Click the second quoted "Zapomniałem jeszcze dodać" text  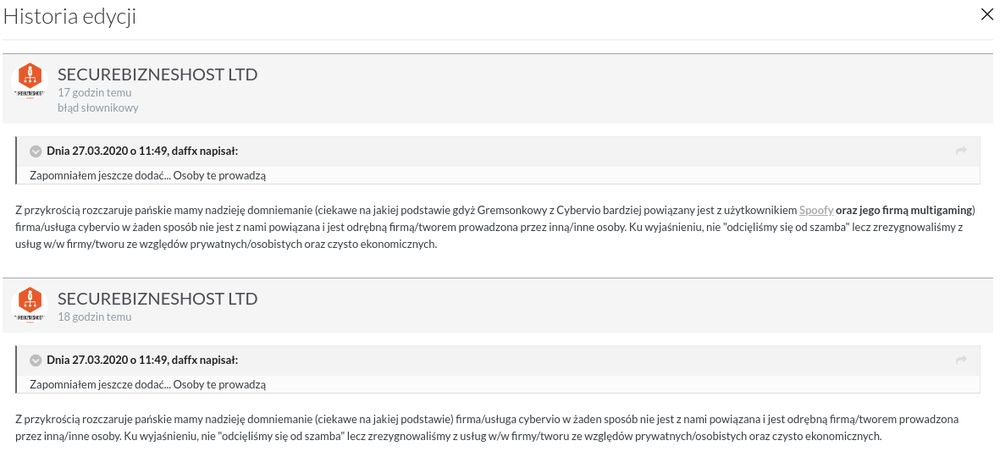[x=147, y=385]
